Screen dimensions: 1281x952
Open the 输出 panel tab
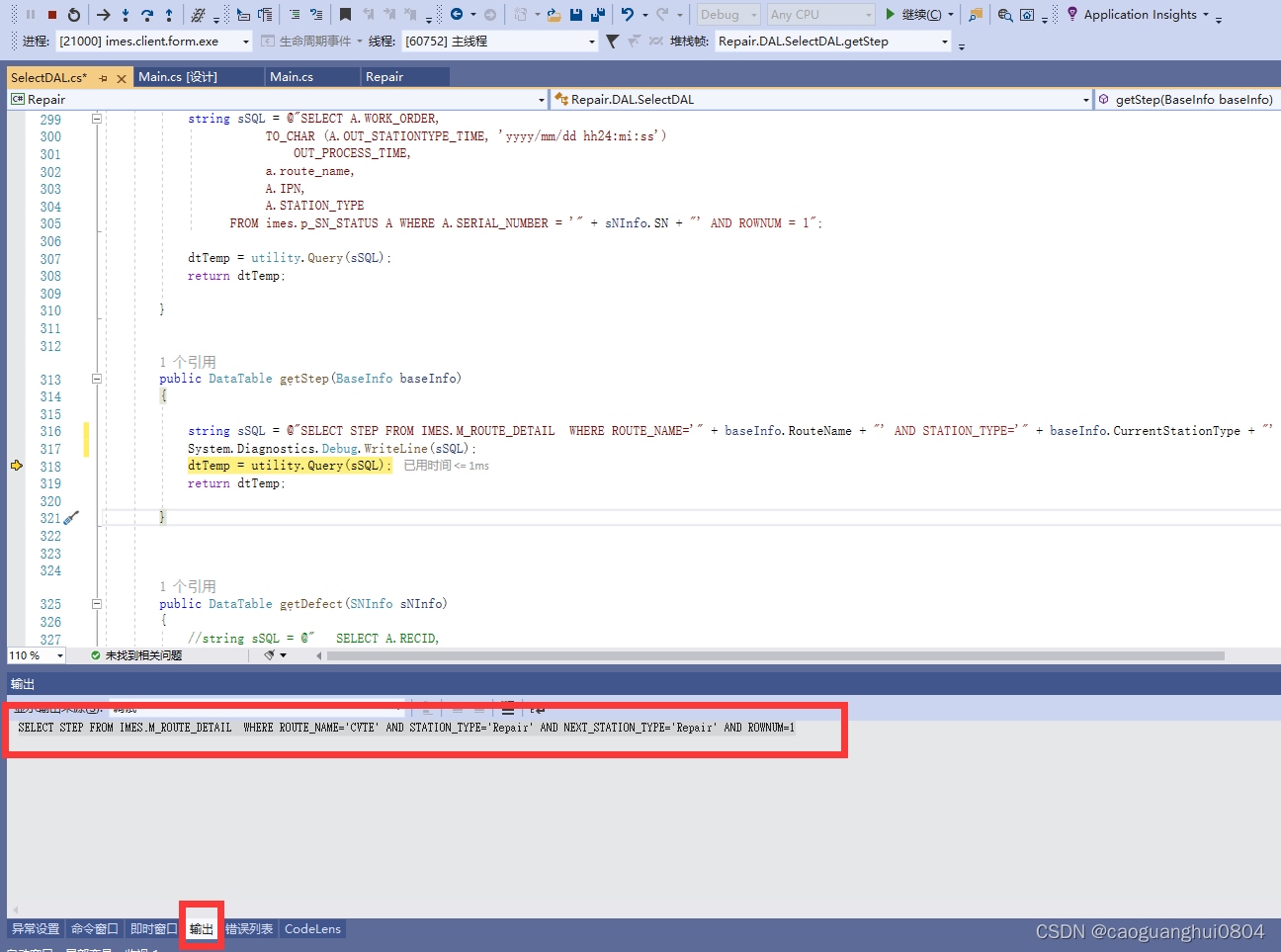[202, 929]
